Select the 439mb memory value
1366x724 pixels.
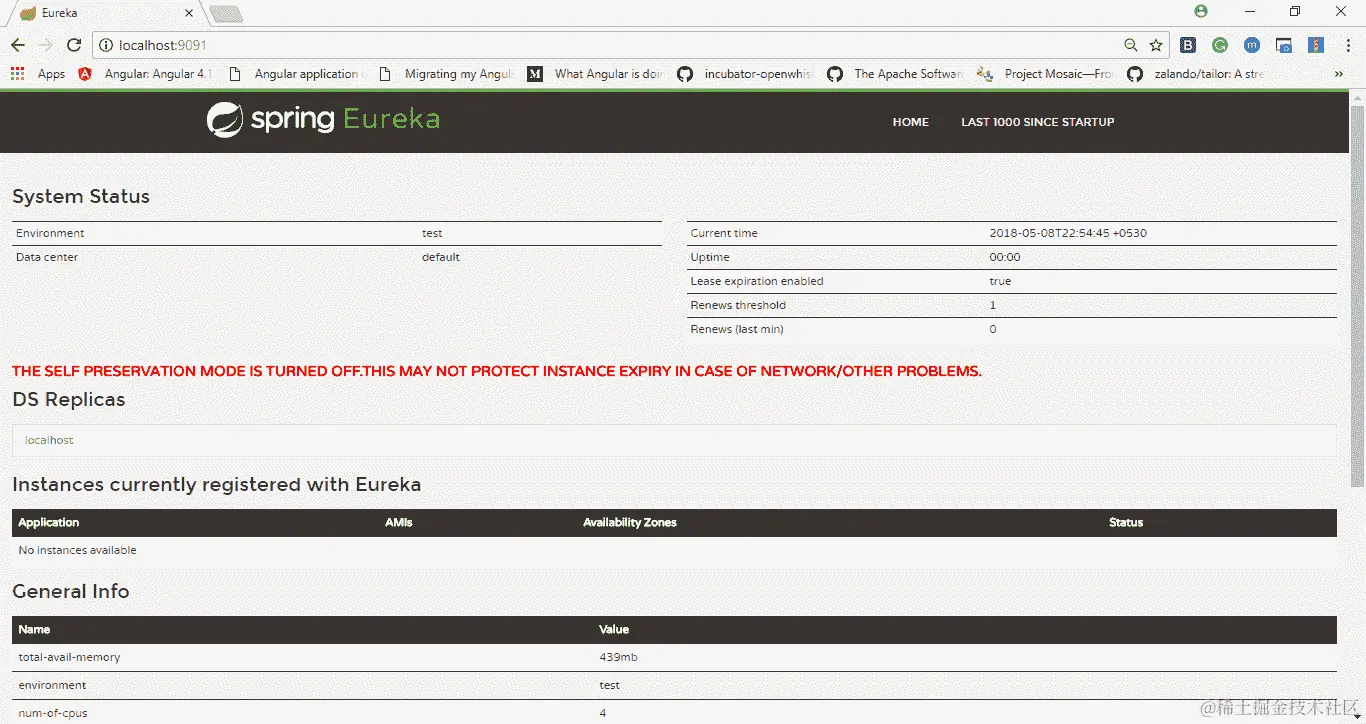coord(618,657)
